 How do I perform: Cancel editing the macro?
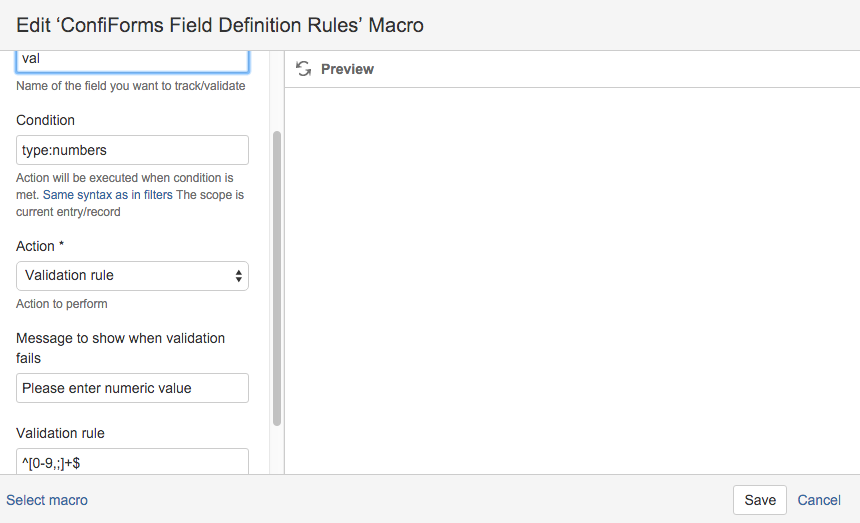pos(819,500)
